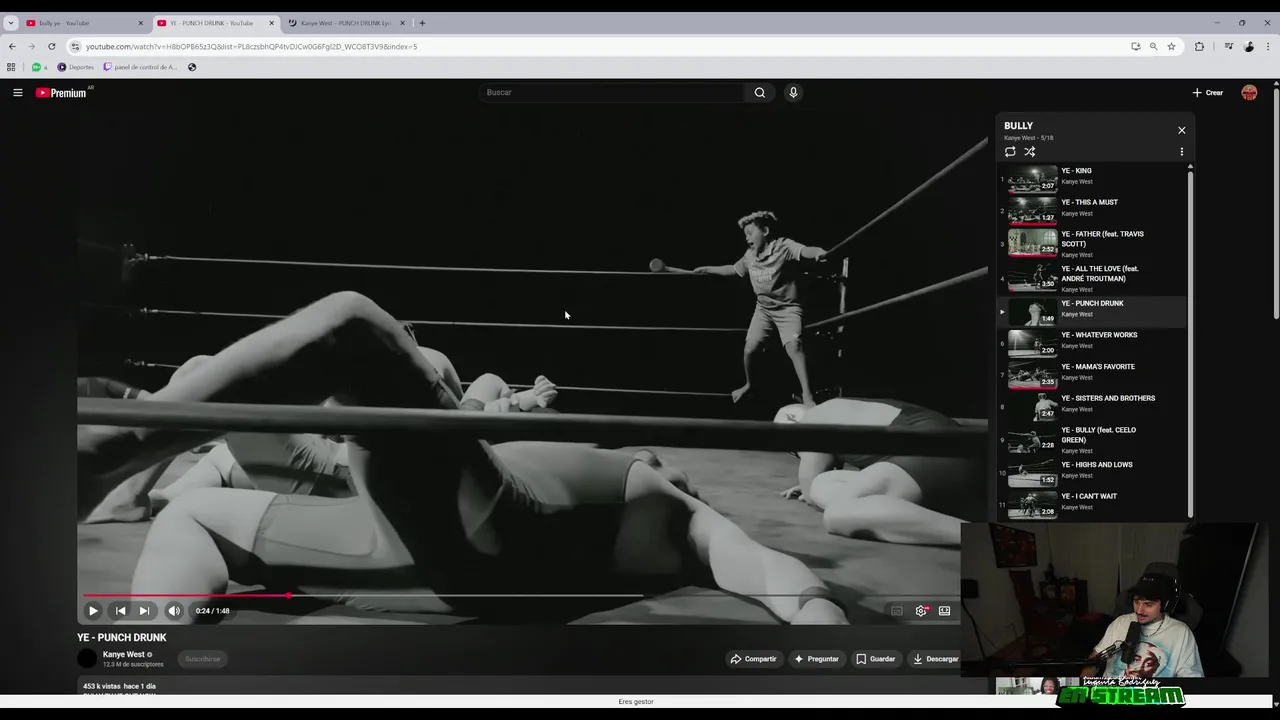
Task: Open a new browser tab
Action: (x=422, y=23)
